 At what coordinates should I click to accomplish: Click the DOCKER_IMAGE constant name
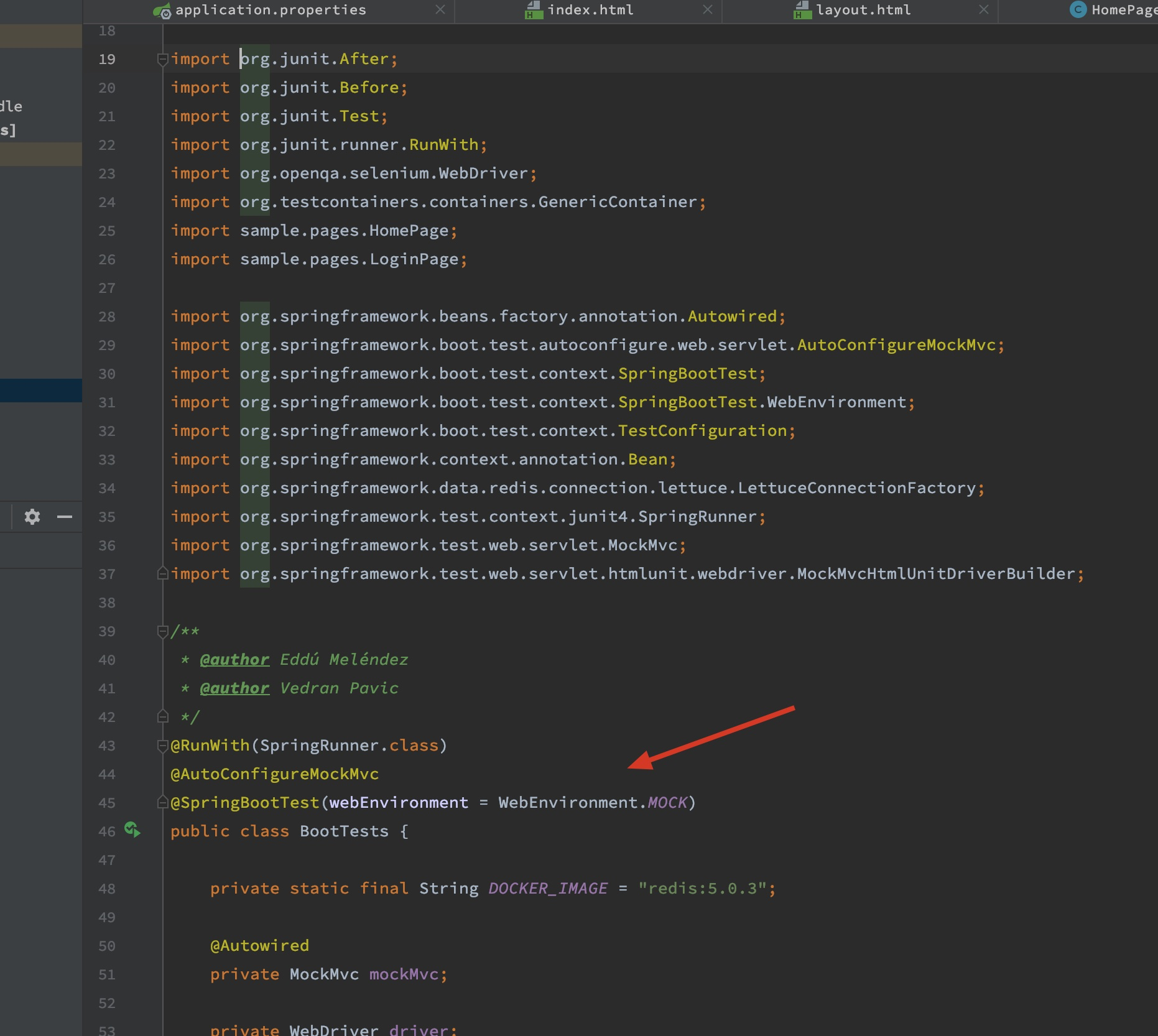pyautogui.click(x=548, y=889)
